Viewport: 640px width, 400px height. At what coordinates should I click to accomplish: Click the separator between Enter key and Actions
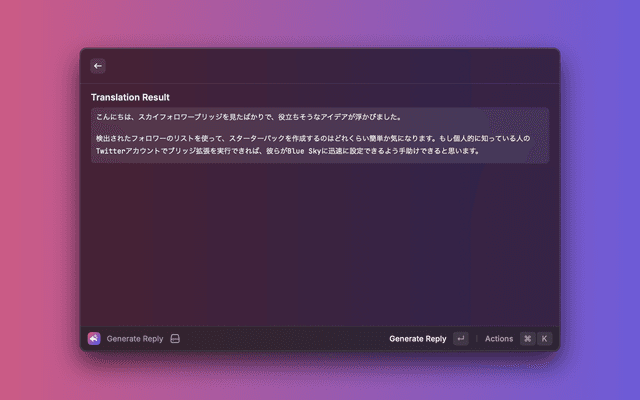pyautogui.click(x=476, y=339)
